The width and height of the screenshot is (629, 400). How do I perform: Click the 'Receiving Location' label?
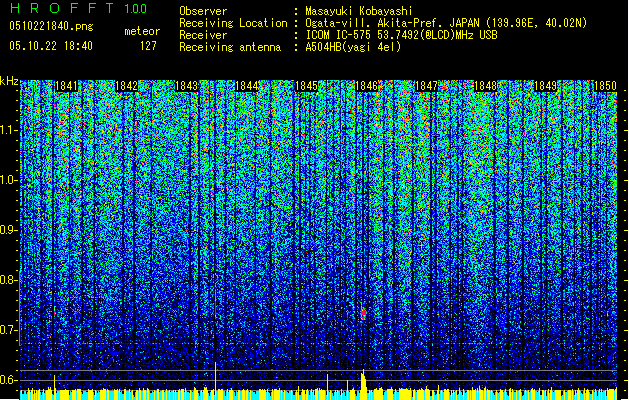pyautogui.click(x=233, y=23)
